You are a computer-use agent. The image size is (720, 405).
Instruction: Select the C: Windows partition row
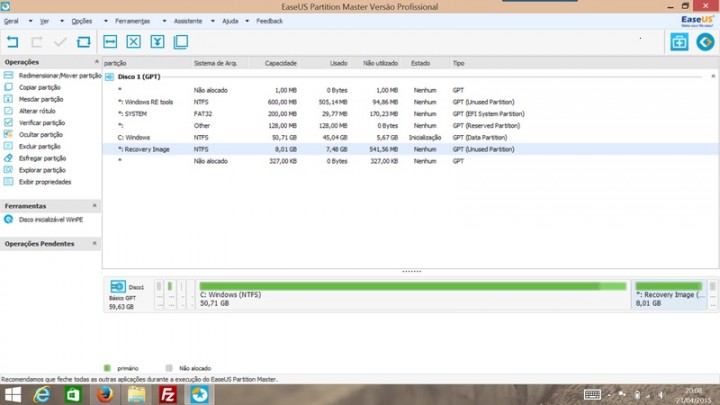coord(411,137)
